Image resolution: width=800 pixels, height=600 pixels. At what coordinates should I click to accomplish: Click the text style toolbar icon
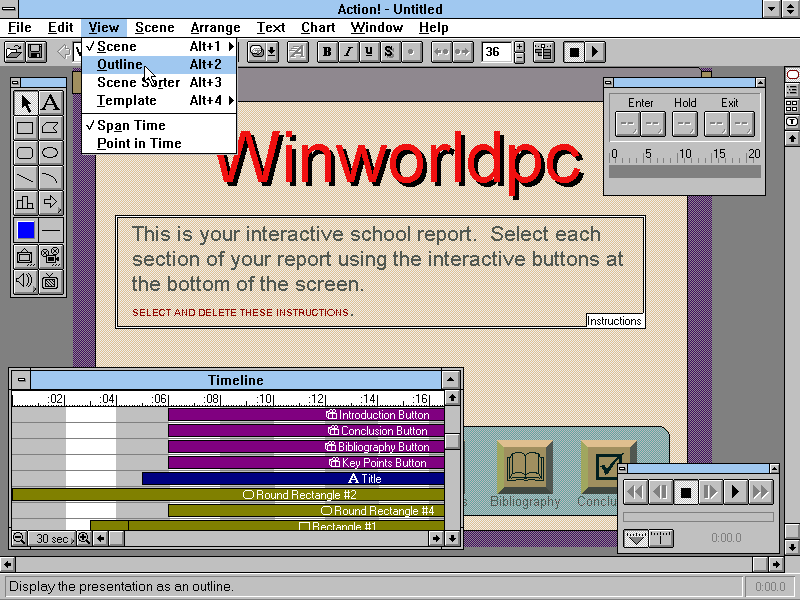click(x=297, y=52)
